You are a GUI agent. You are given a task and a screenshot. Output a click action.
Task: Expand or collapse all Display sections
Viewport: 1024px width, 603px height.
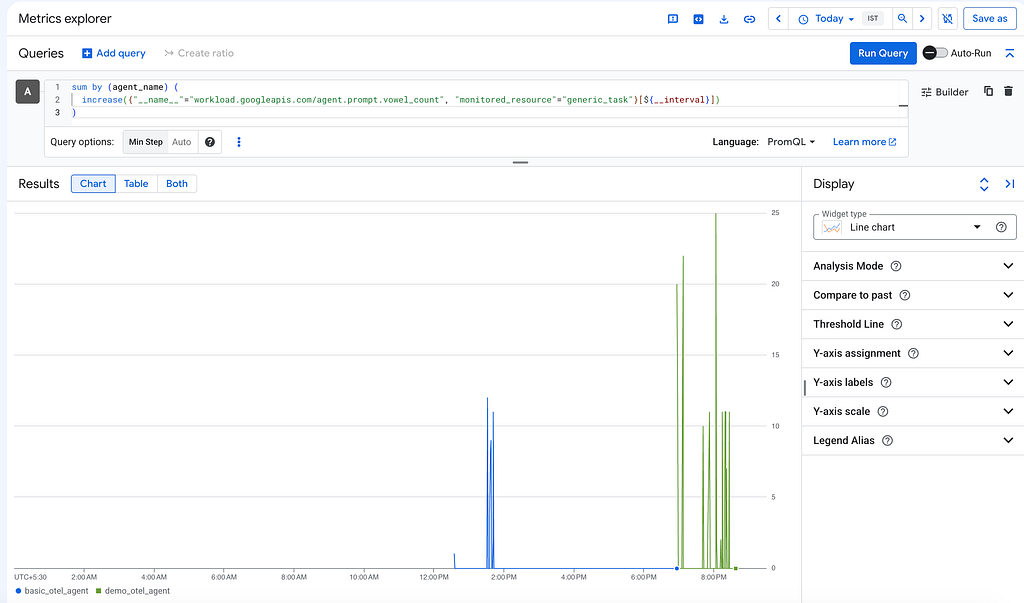(984, 184)
